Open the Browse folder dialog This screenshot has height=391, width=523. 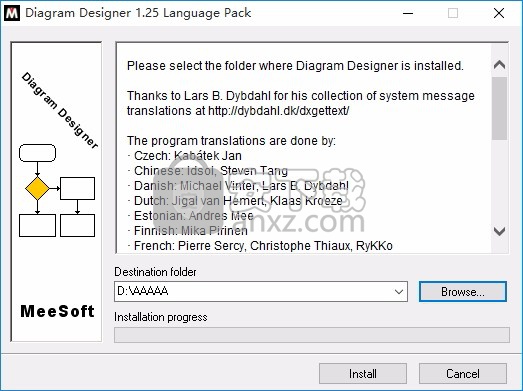click(x=463, y=292)
